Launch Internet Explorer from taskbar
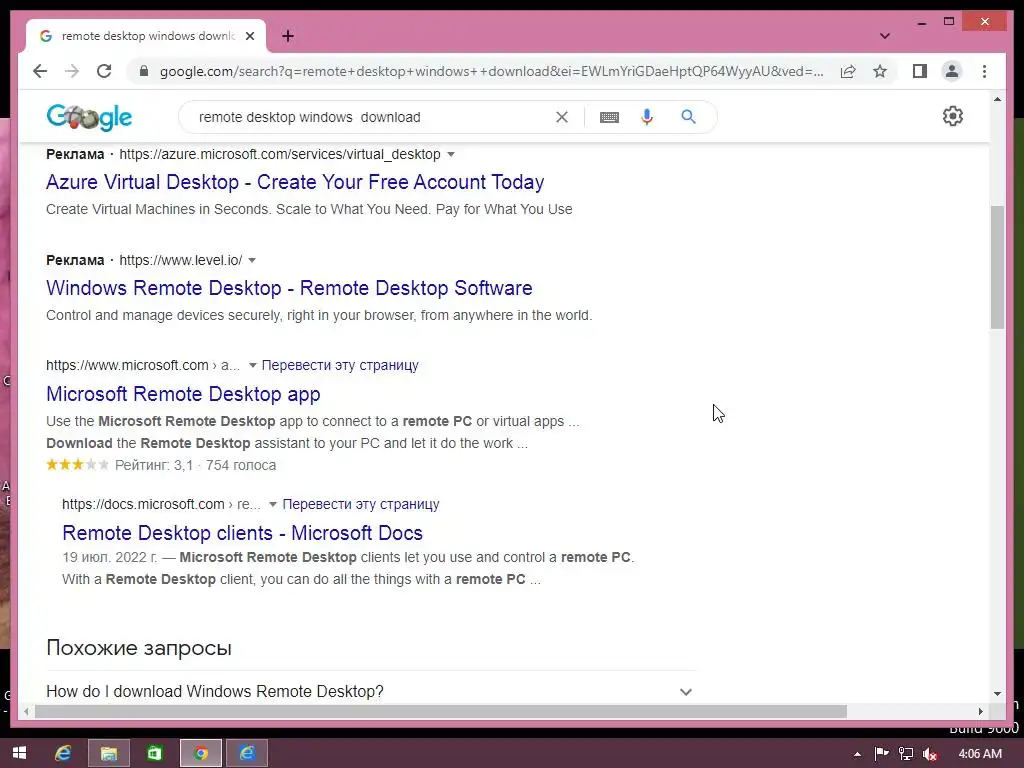 click(x=63, y=754)
